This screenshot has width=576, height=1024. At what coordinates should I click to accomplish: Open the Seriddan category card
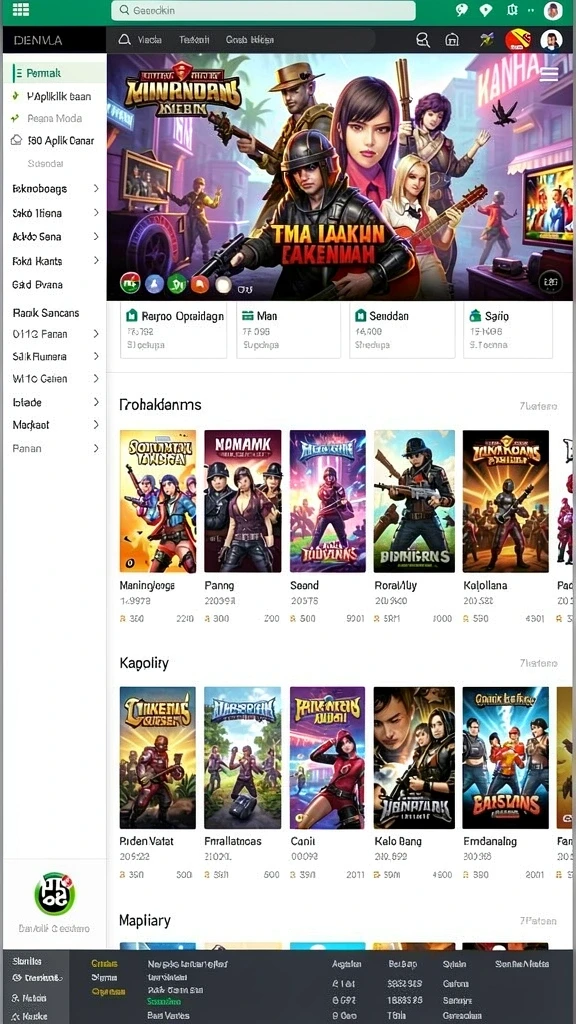click(402, 330)
